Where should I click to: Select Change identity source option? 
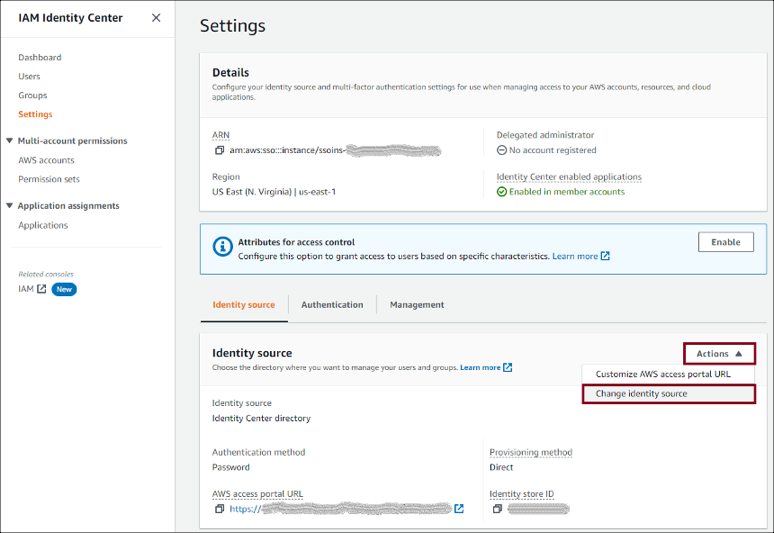(x=641, y=394)
